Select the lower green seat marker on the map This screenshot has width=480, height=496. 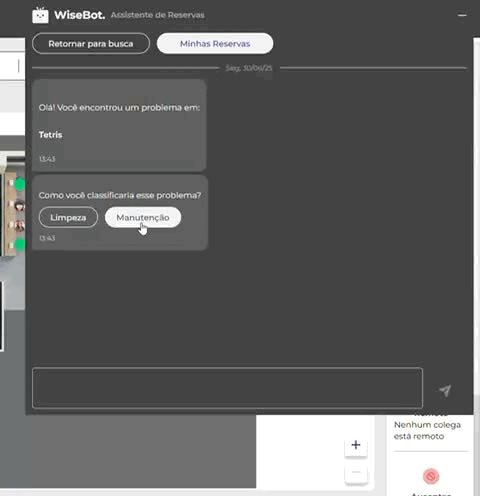pyautogui.click(x=20, y=244)
